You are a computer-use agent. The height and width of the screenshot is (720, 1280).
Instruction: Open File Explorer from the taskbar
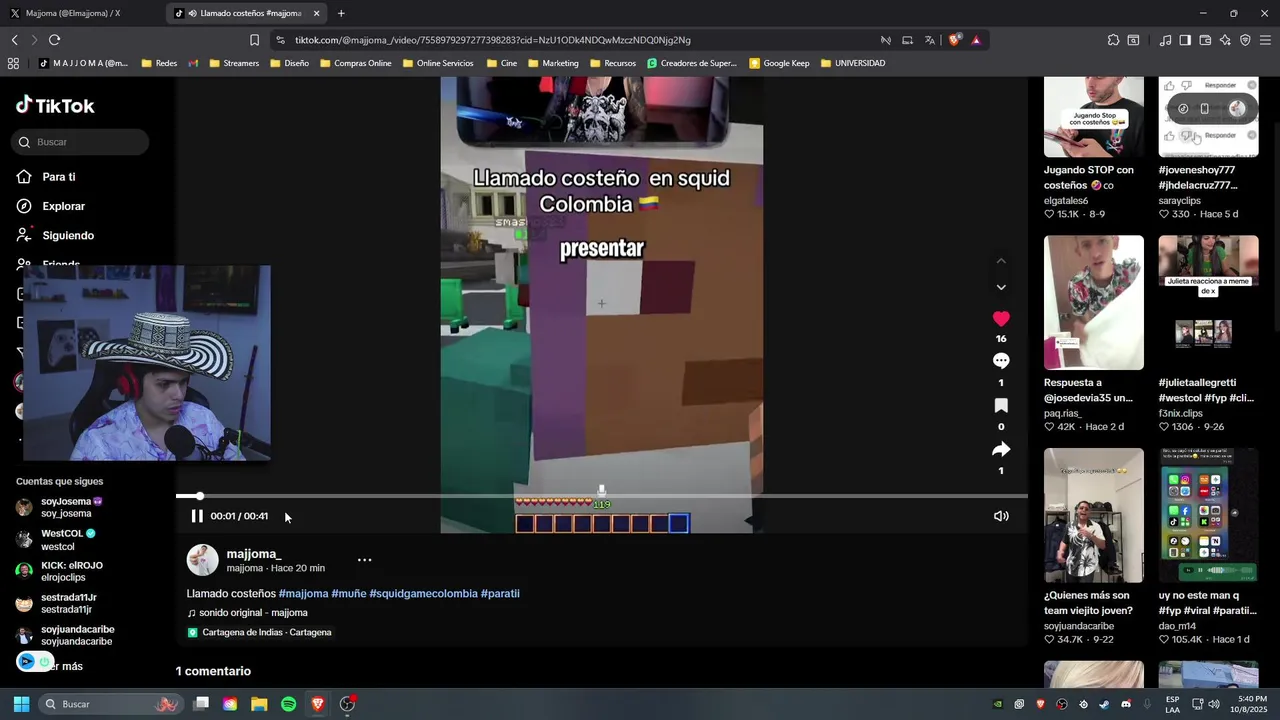(259, 704)
